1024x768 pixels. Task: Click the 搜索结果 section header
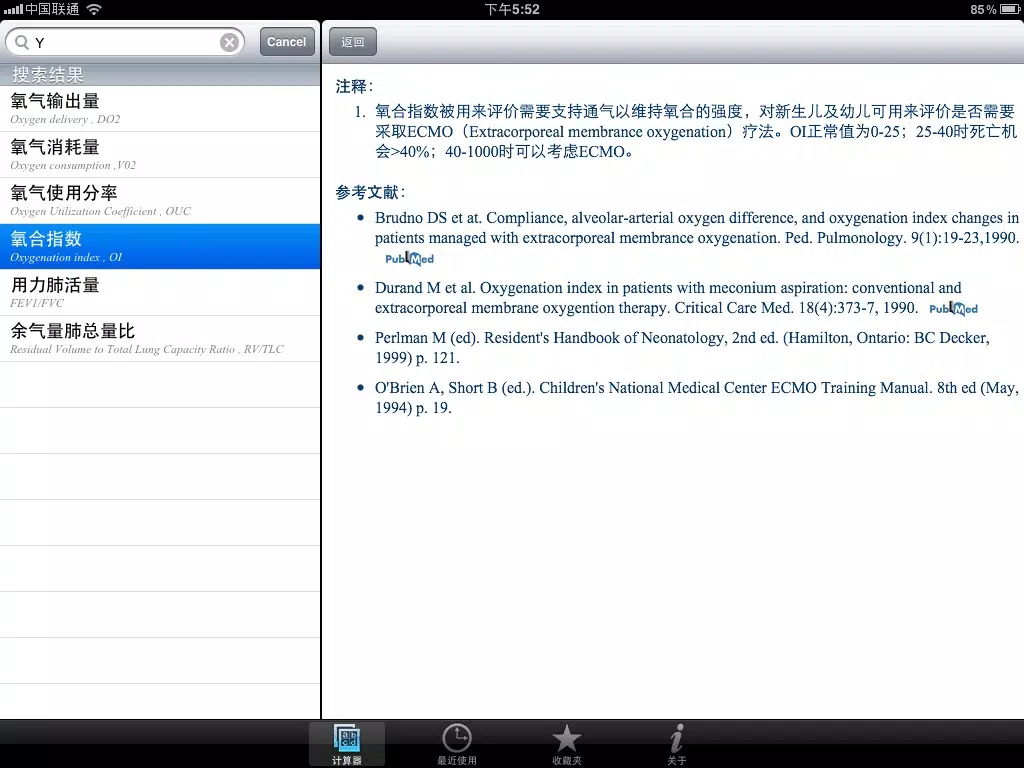(160, 75)
